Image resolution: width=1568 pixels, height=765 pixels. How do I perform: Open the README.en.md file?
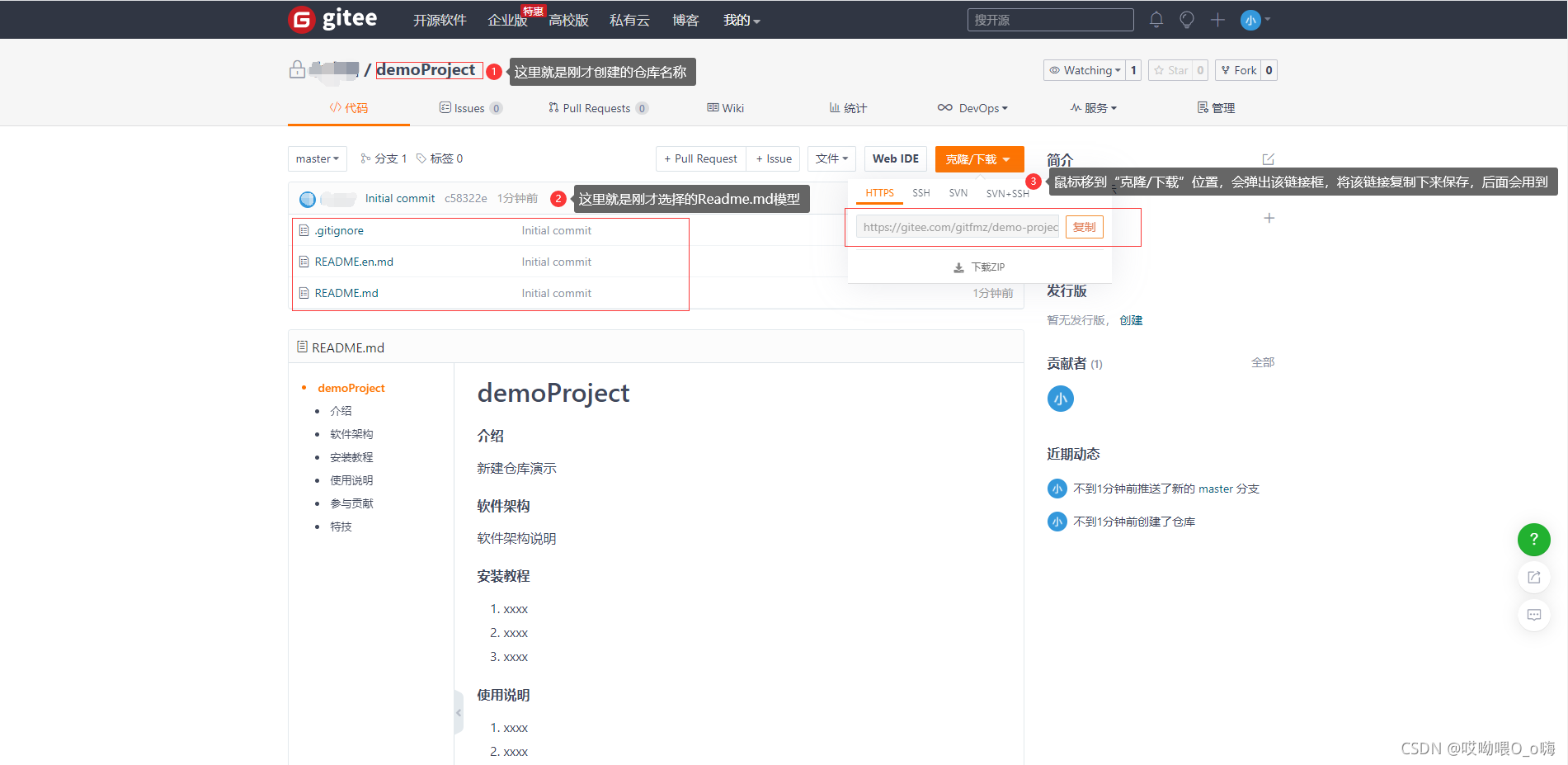pos(354,262)
